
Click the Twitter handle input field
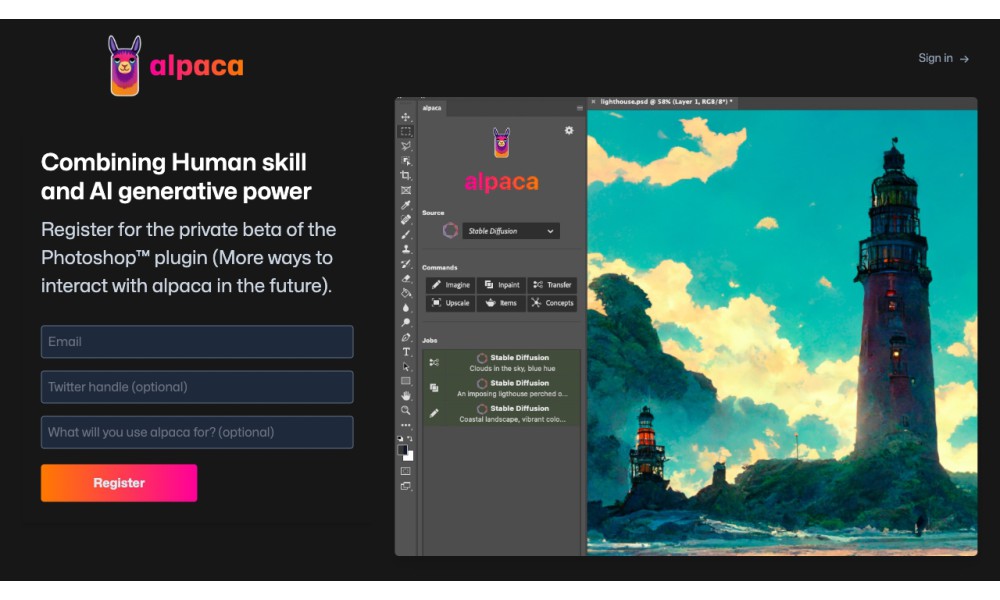pos(197,387)
